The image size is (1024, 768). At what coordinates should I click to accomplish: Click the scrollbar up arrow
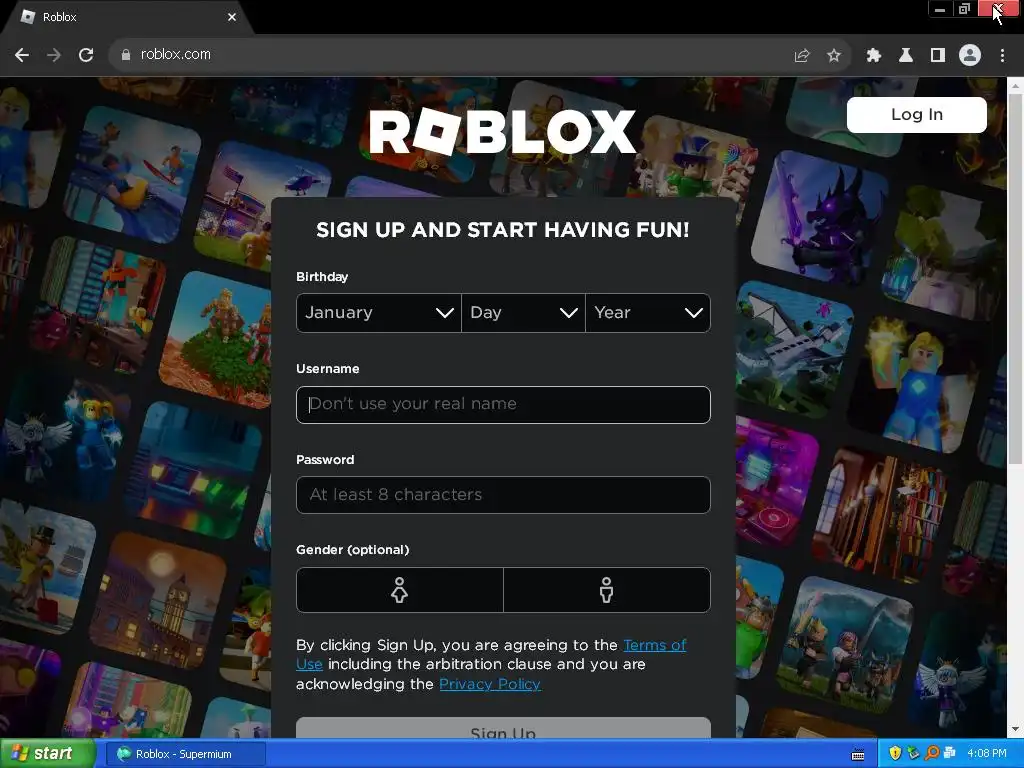[x=1016, y=85]
